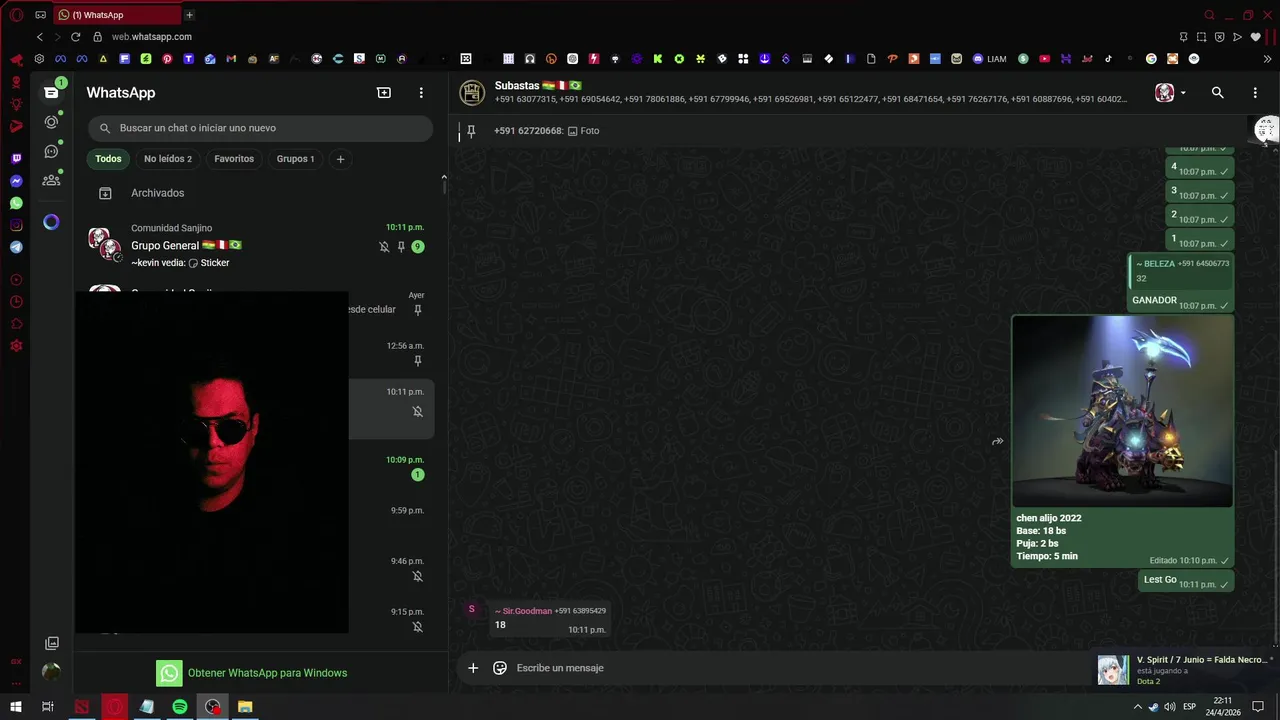Open the Archivados chats row
Image resolution: width=1280 pixels, height=720 pixels.
(260, 193)
